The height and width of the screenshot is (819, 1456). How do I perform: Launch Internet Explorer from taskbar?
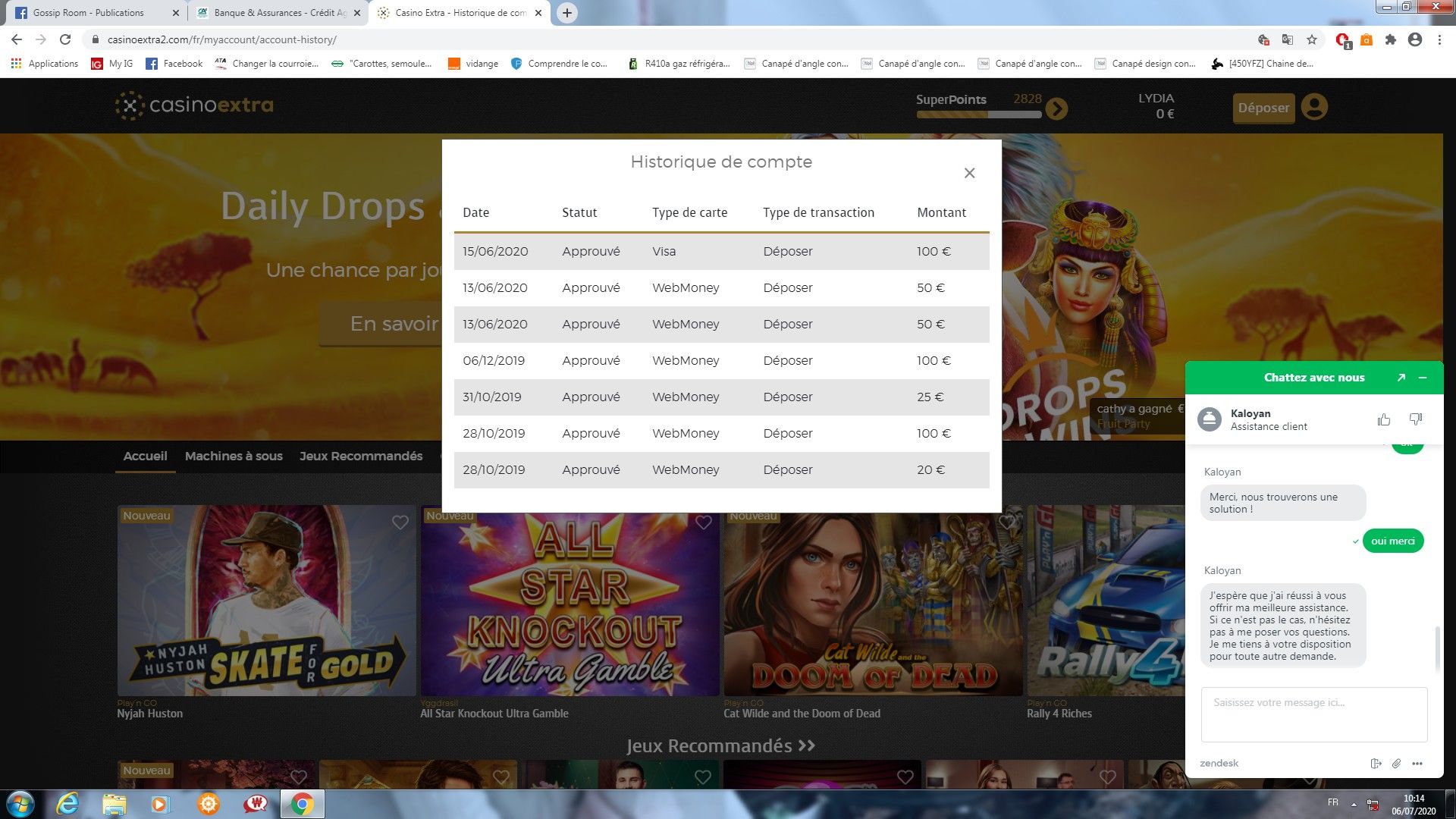tap(67, 804)
